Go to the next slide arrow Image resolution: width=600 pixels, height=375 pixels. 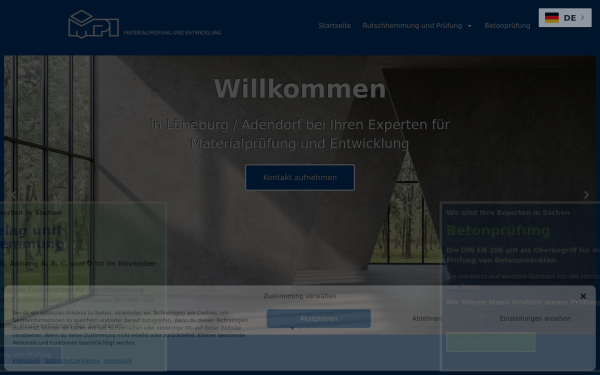click(586, 195)
